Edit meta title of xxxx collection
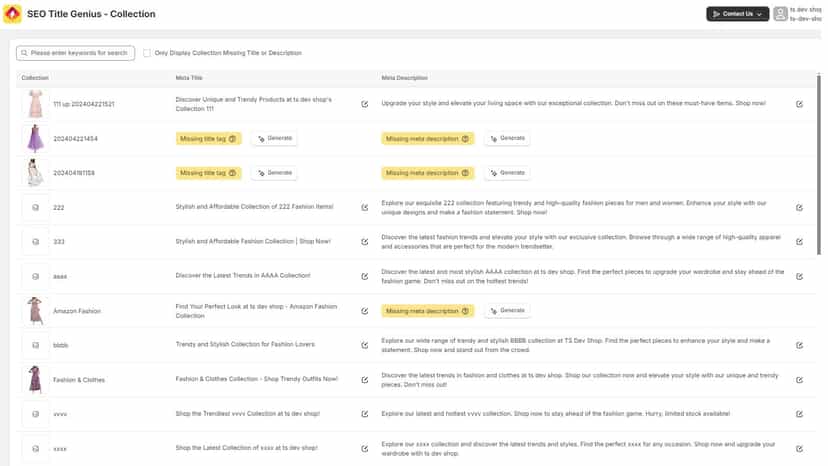Screen dimensions: 828x466 [x=364, y=449]
